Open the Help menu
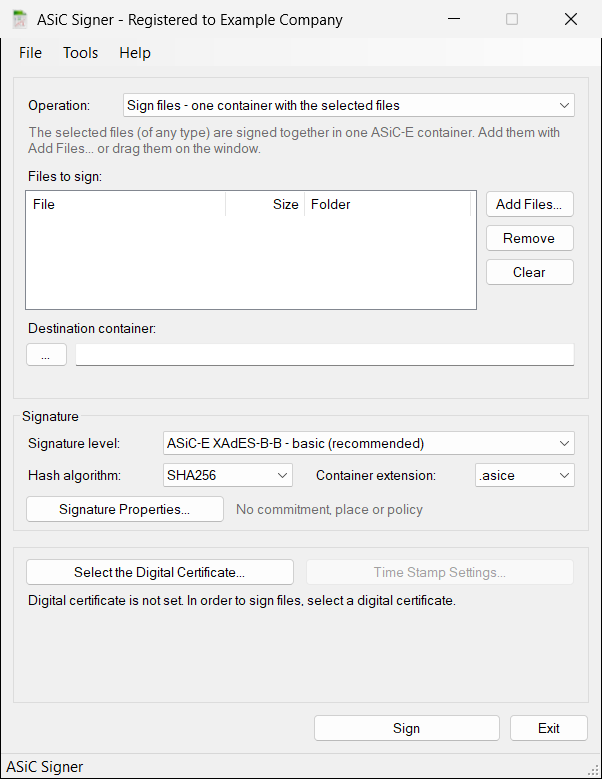Image resolution: width=602 pixels, height=779 pixels. pos(135,53)
